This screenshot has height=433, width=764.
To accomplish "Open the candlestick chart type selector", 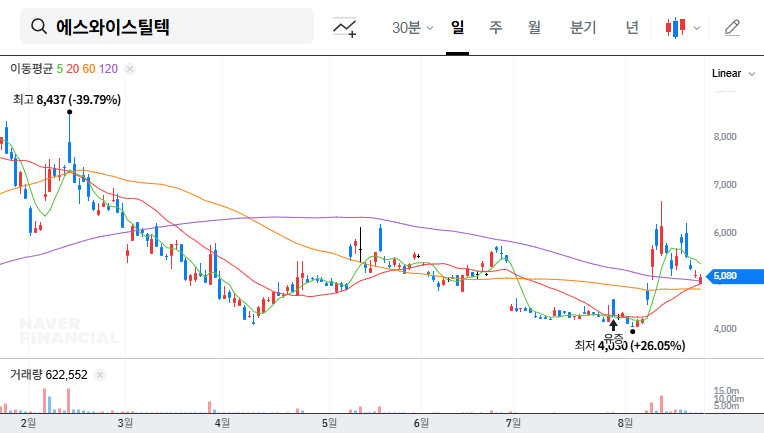I will pyautogui.click(x=675, y=27).
